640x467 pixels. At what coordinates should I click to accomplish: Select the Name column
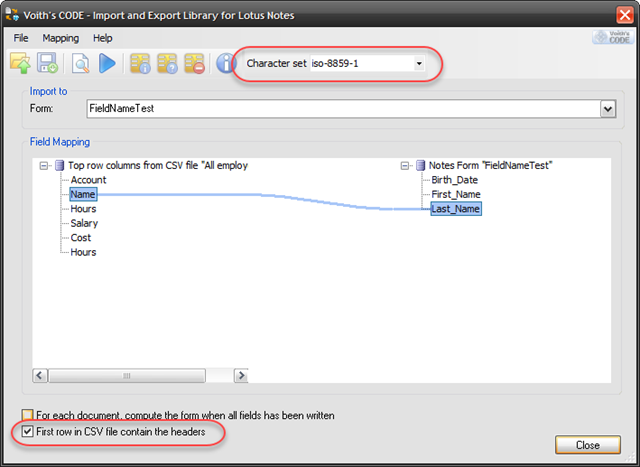pyautogui.click(x=83, y=194)
